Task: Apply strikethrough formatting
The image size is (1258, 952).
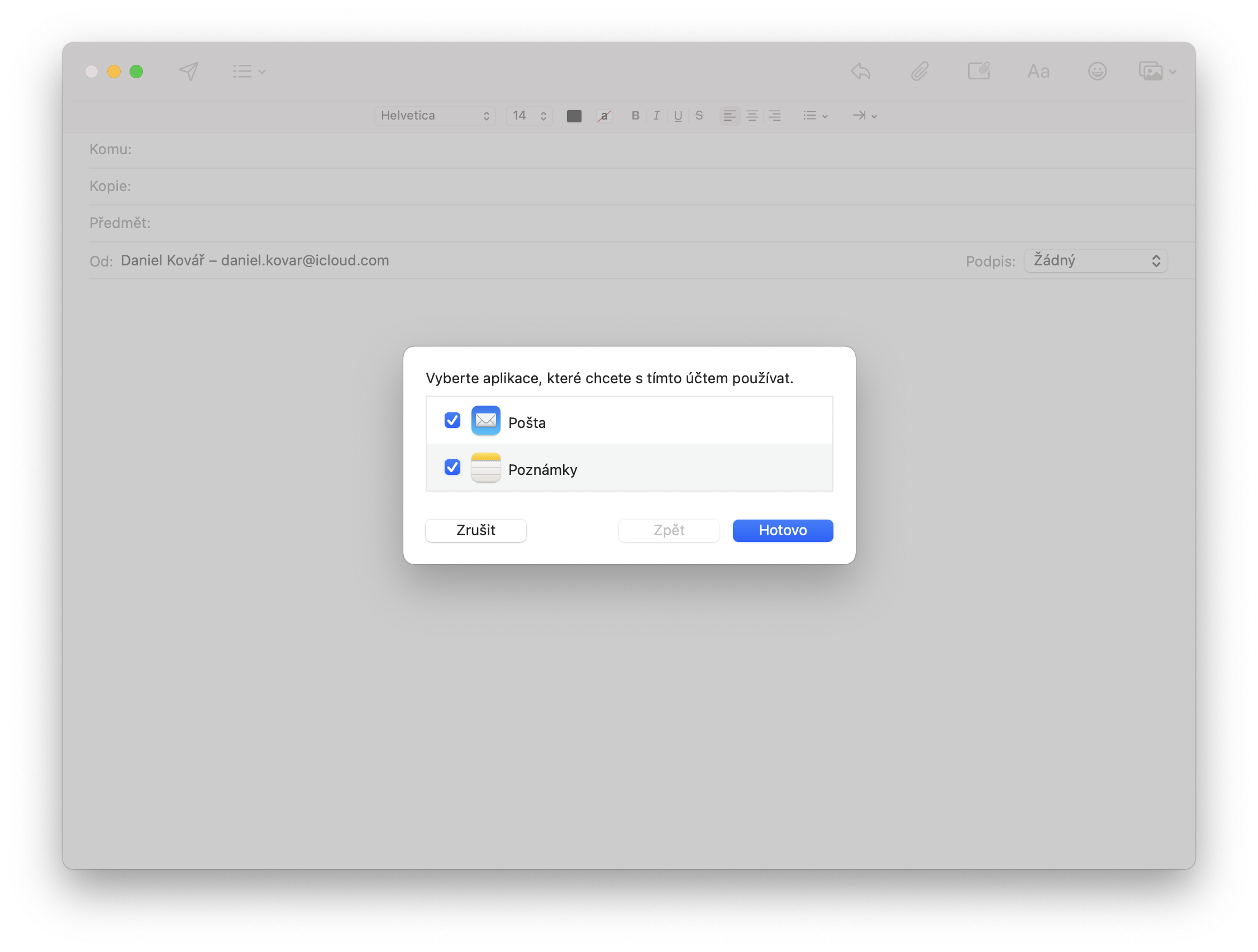Action: pos(699,116)
